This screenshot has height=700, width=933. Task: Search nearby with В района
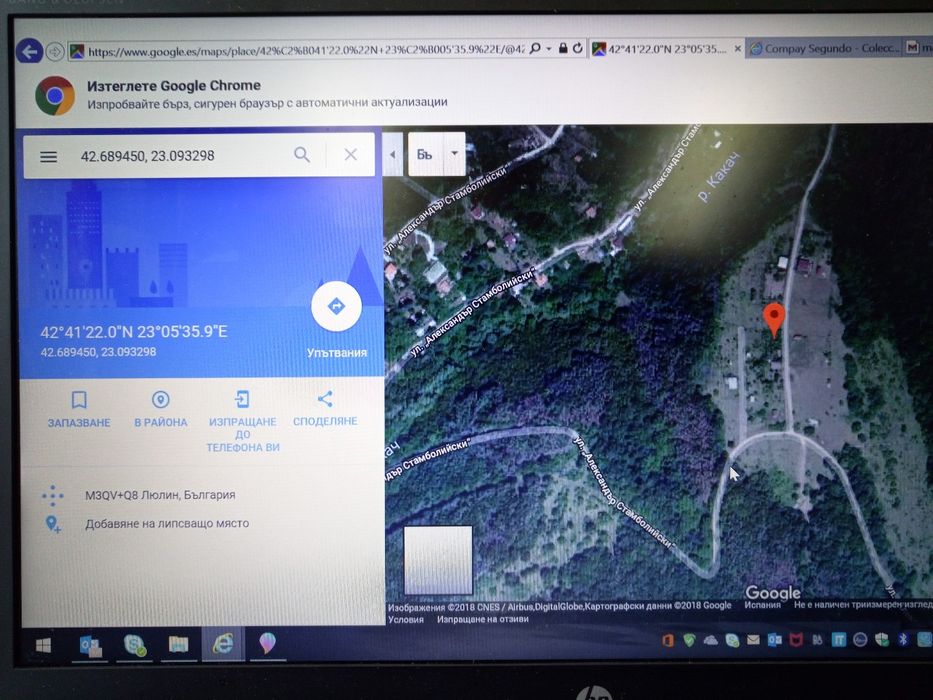[161, 410]
